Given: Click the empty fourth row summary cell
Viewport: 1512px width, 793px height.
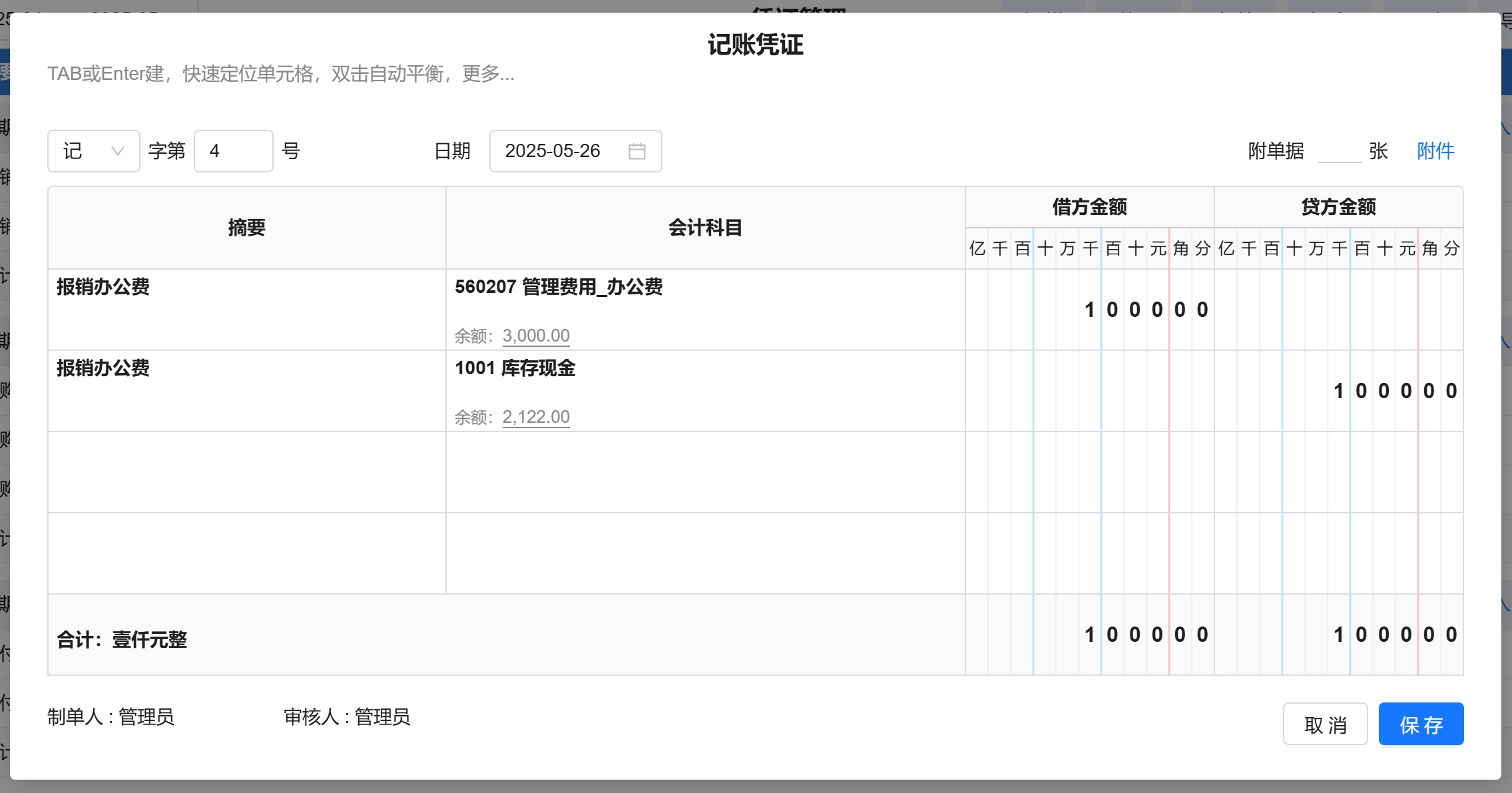Looking at the screenshot, I should click(x=246, y=553).
